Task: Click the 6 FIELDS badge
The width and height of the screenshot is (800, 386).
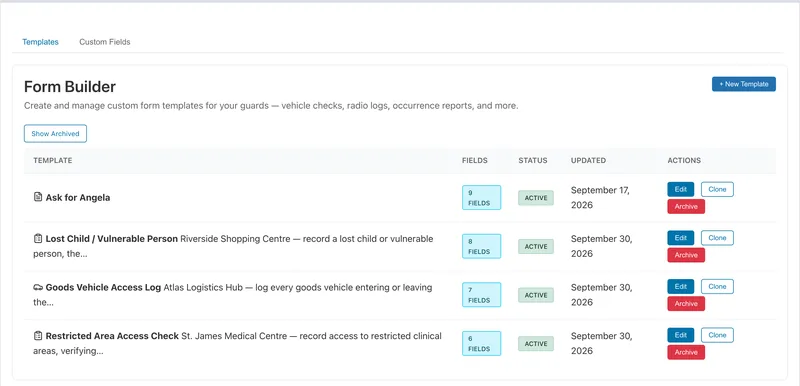Action: click(x=481, y=343)
